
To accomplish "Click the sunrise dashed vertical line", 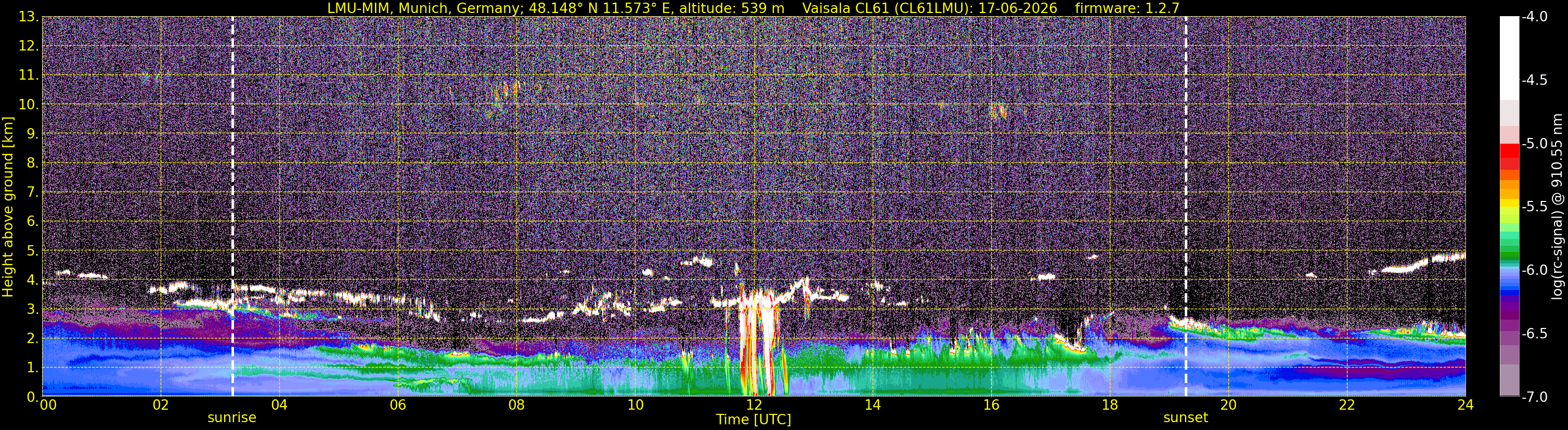I will (232, 206).
